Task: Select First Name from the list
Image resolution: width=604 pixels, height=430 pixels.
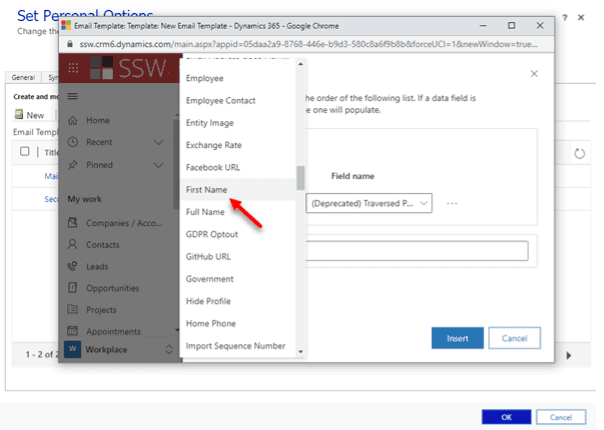Action: 207,189
